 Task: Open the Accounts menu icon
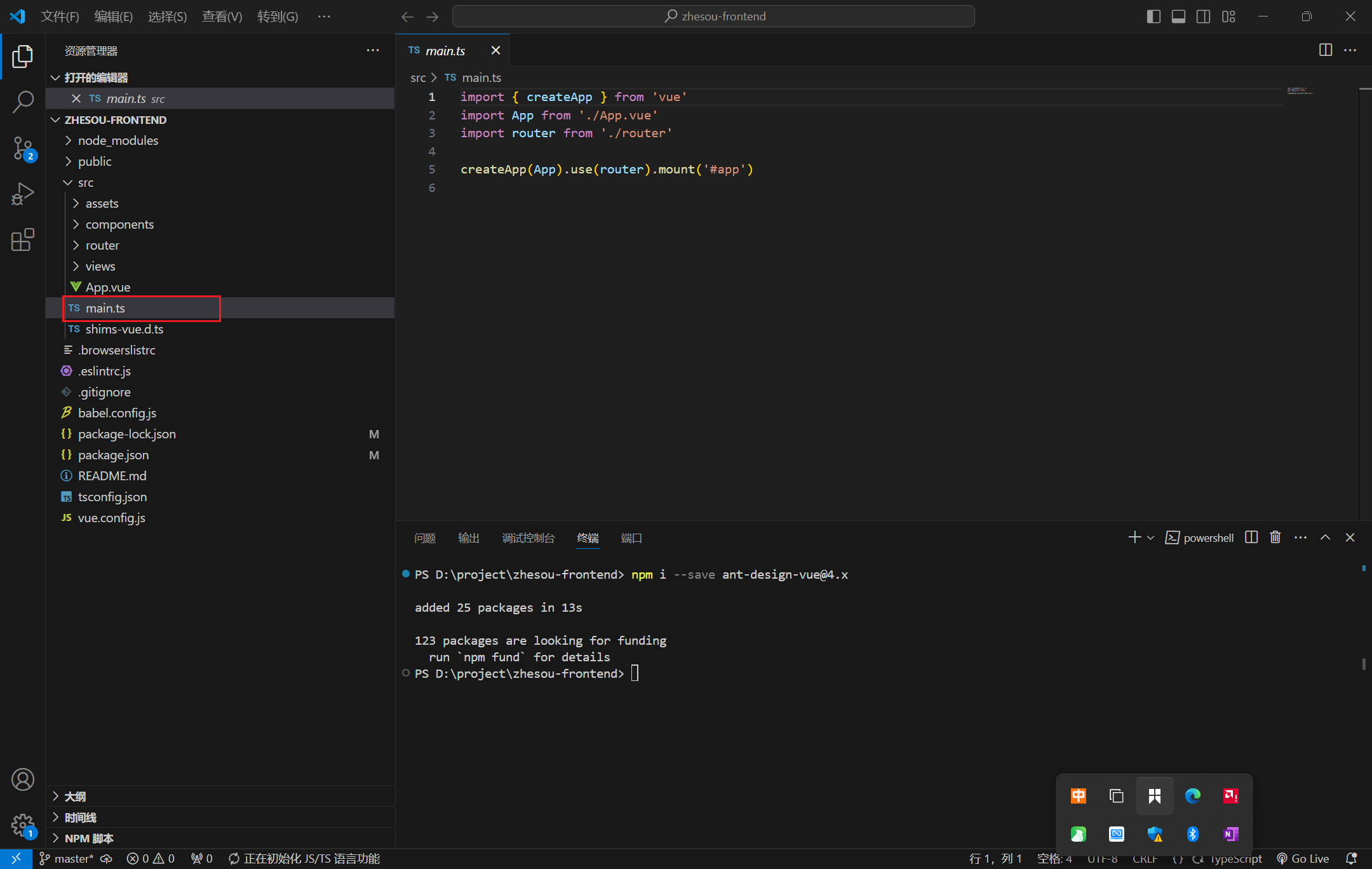point(23,779)
